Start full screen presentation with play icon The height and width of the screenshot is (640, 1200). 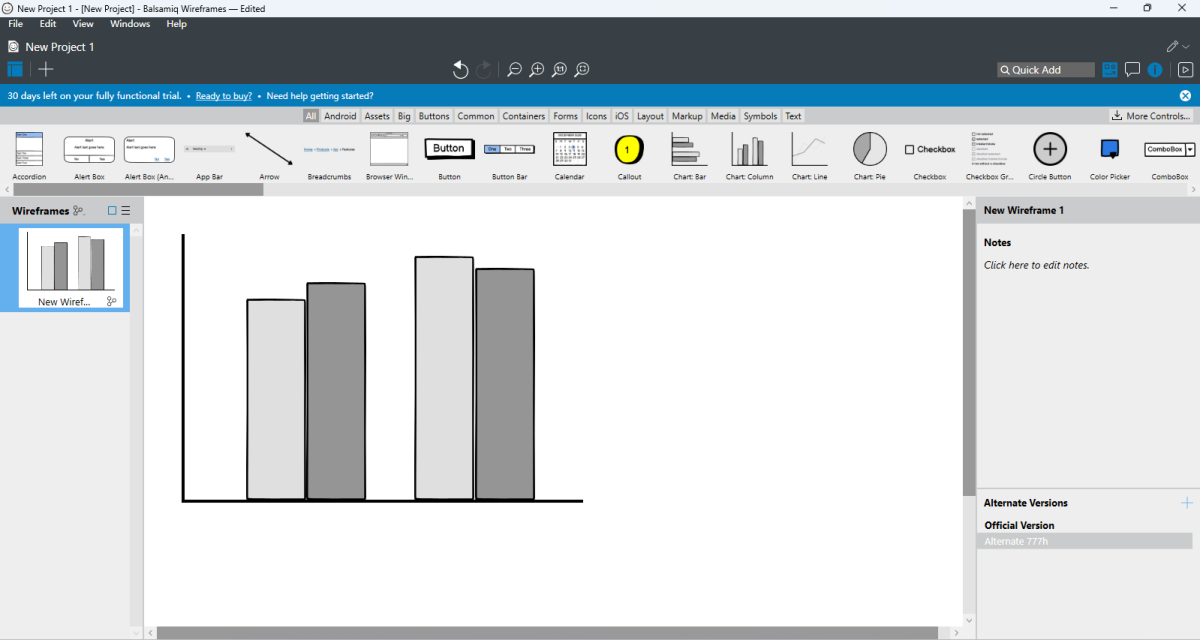click(1185, 69)
